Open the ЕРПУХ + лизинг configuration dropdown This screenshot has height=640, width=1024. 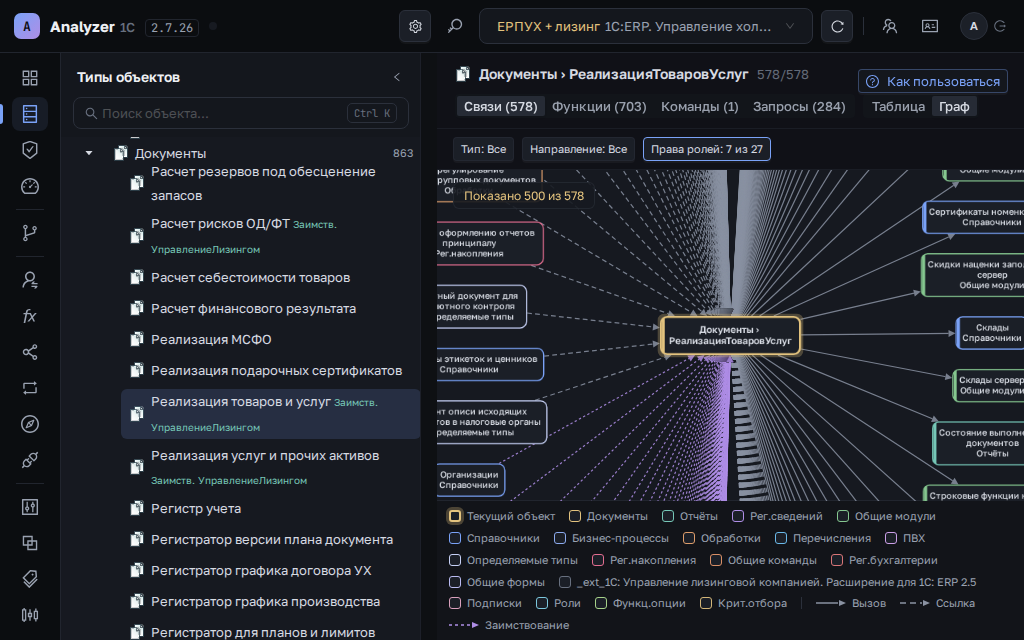click(x=646, y=26)
